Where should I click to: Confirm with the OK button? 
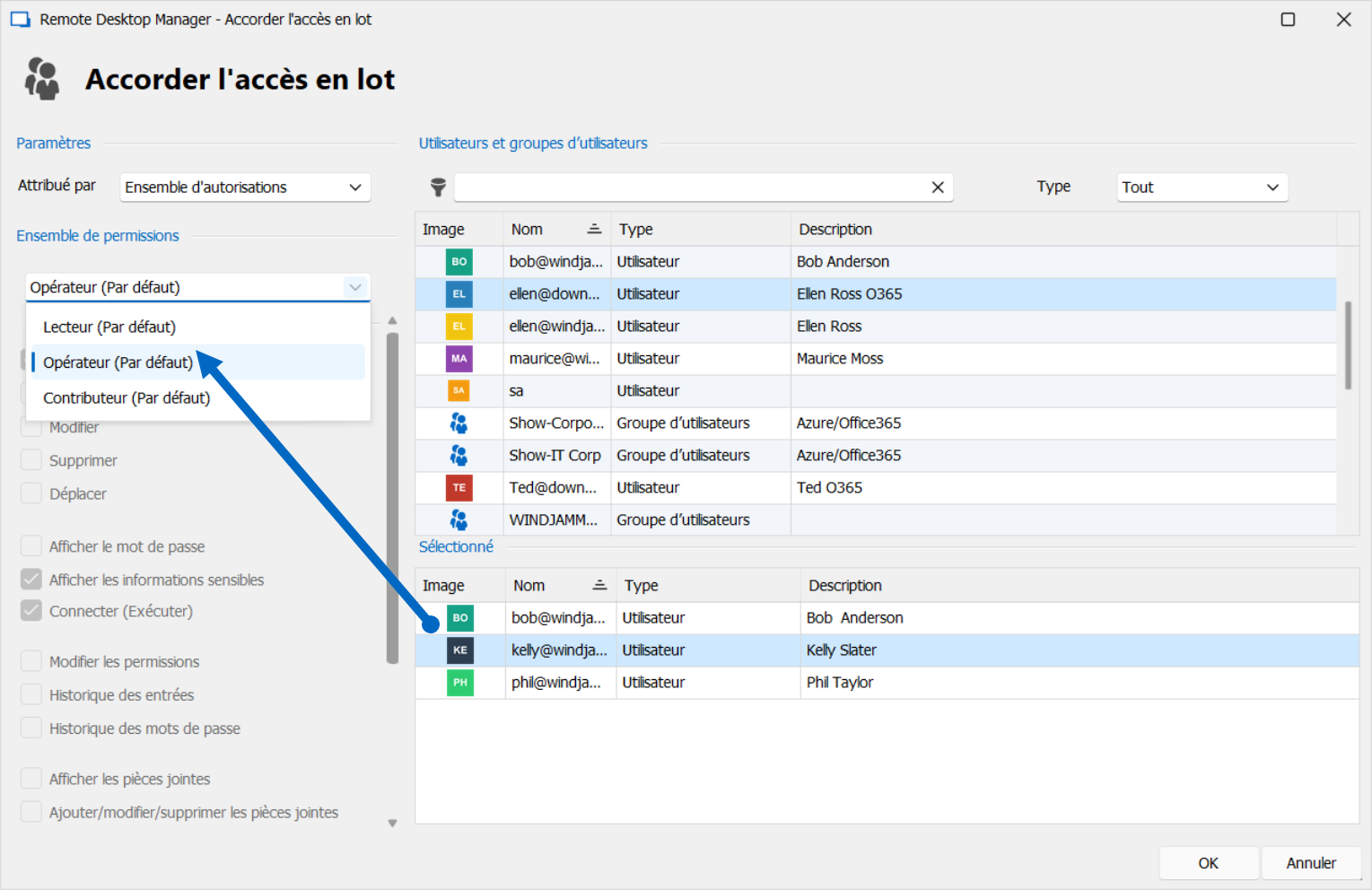[x=1208, y=863]
